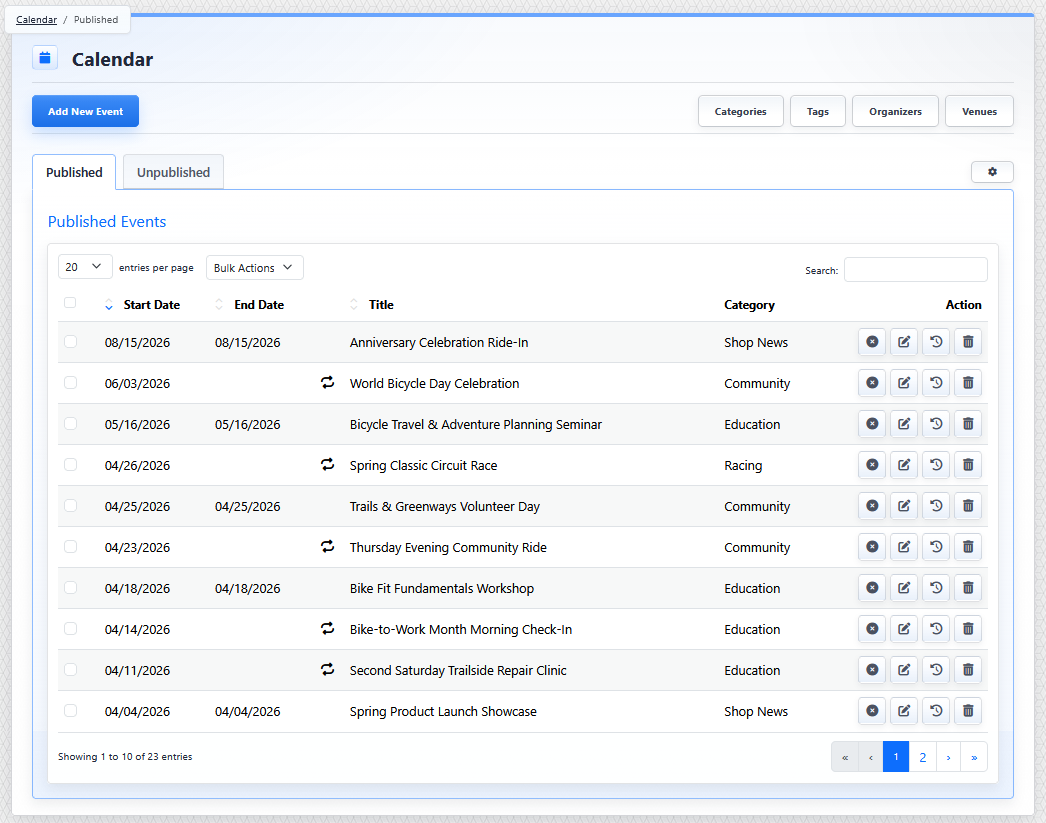Select Bike Fit Fundamentals Workshop checkbox
1046x823 pixels.
[x=70, y=588]
